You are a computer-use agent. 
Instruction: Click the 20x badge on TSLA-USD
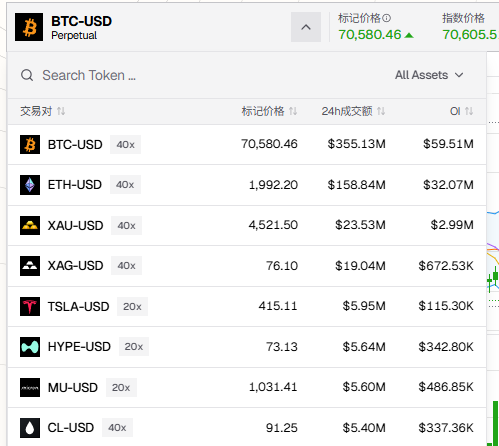point(132,306)
